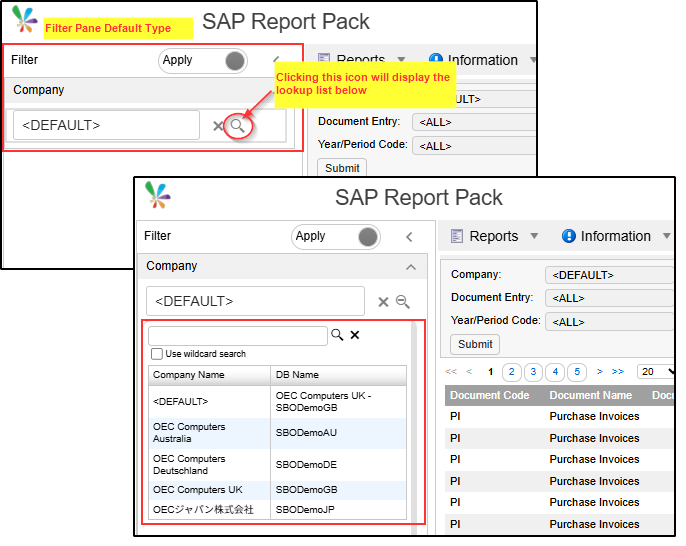Toggle the Apply switch in front window
Image resolution: width=686 pixels, height=546 pixels.
[x=336, y=237]
